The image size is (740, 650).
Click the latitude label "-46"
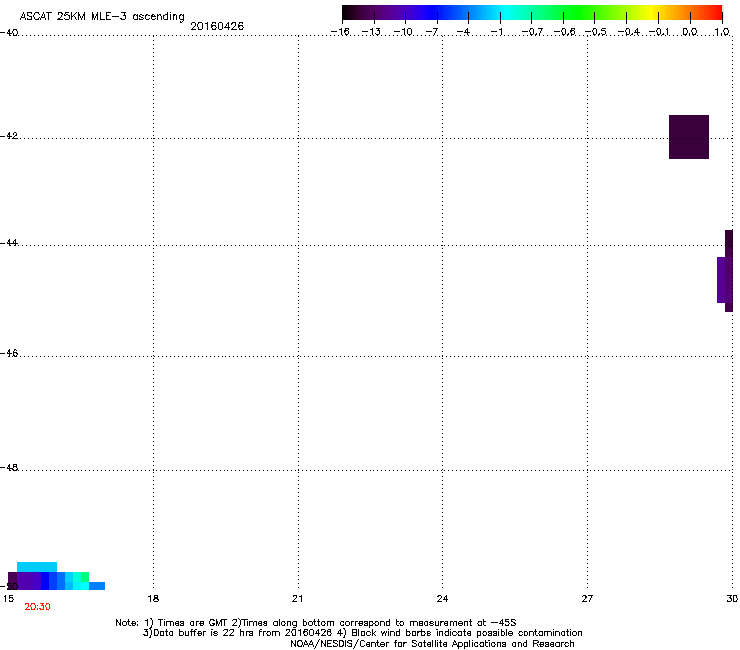point(9,353)
